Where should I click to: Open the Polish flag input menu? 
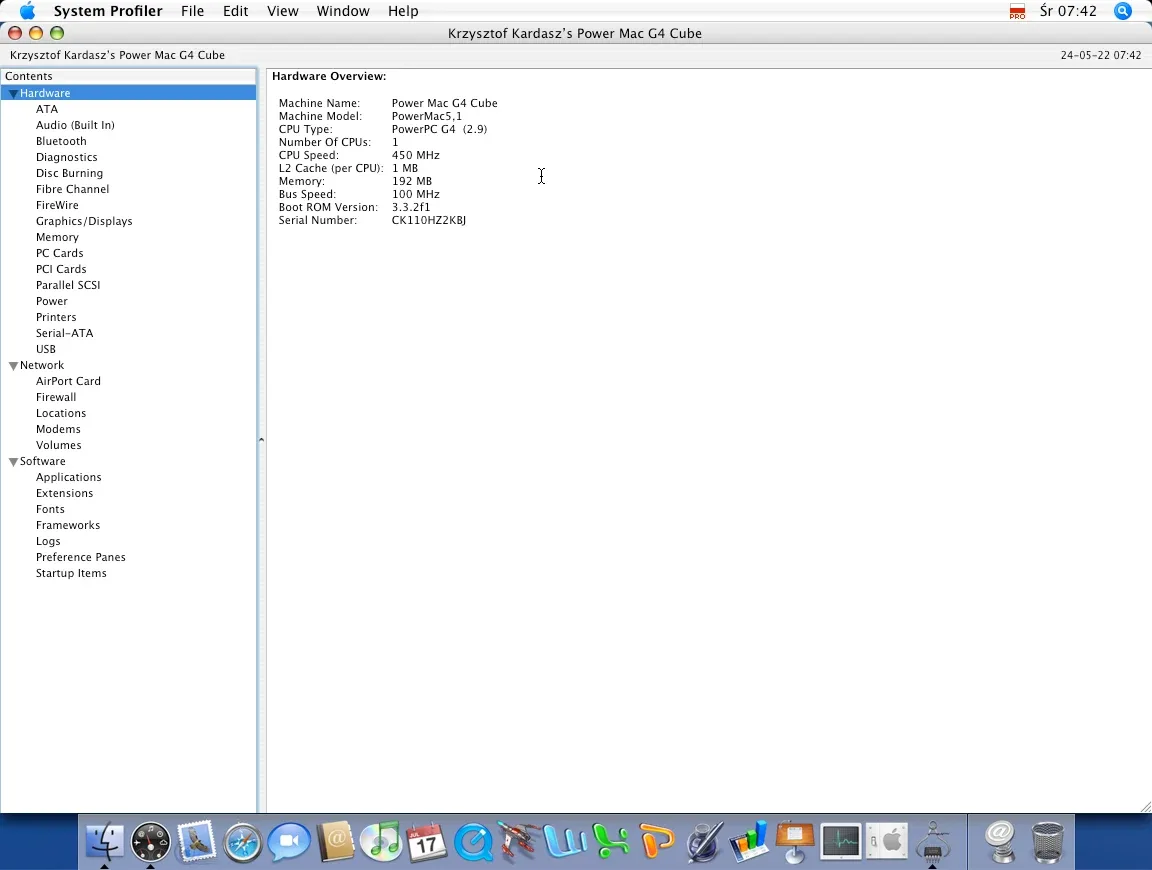pyautogui.click(x=1018, y=11)
